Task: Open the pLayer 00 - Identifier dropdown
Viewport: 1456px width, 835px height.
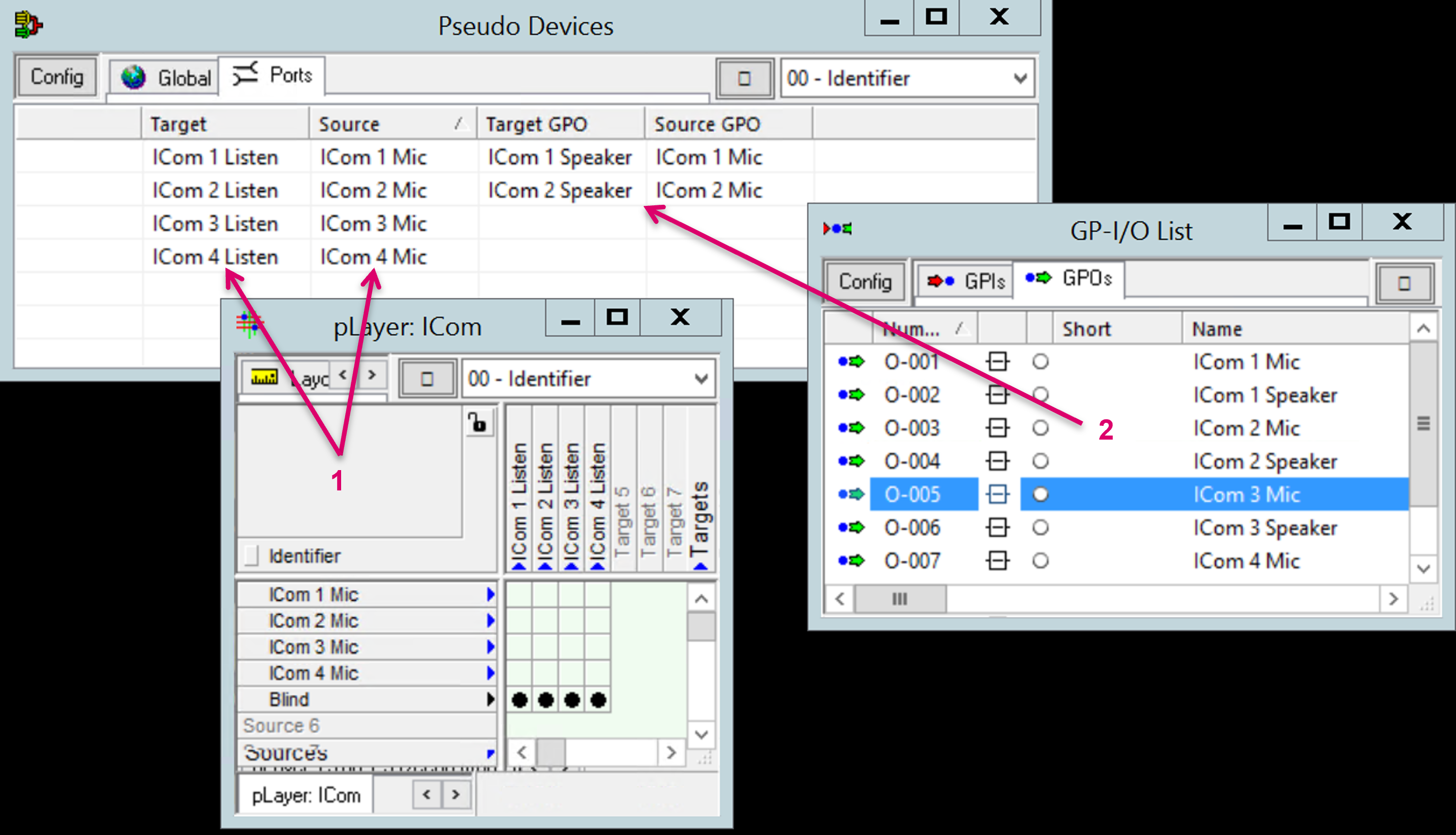Action: click(701, 379)
